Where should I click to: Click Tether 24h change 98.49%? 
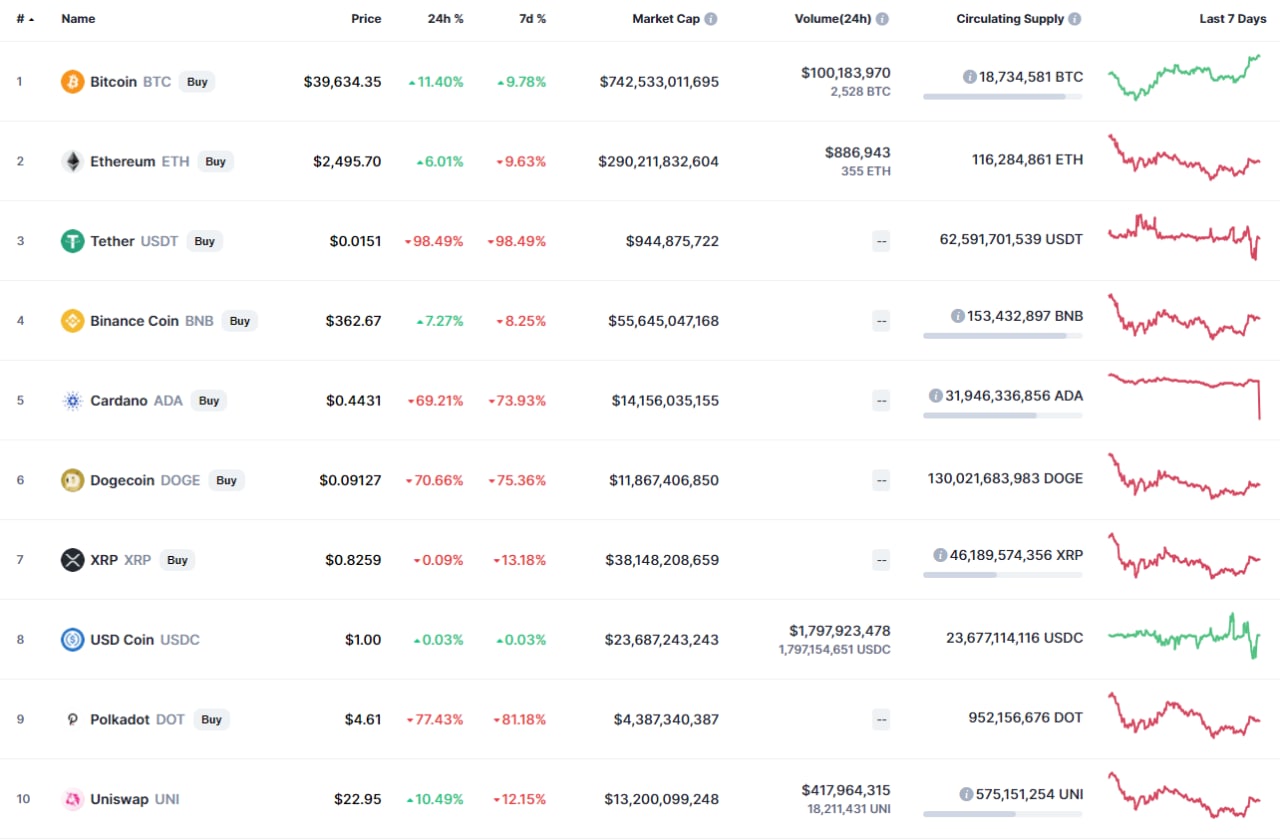(x=434, y=241)
